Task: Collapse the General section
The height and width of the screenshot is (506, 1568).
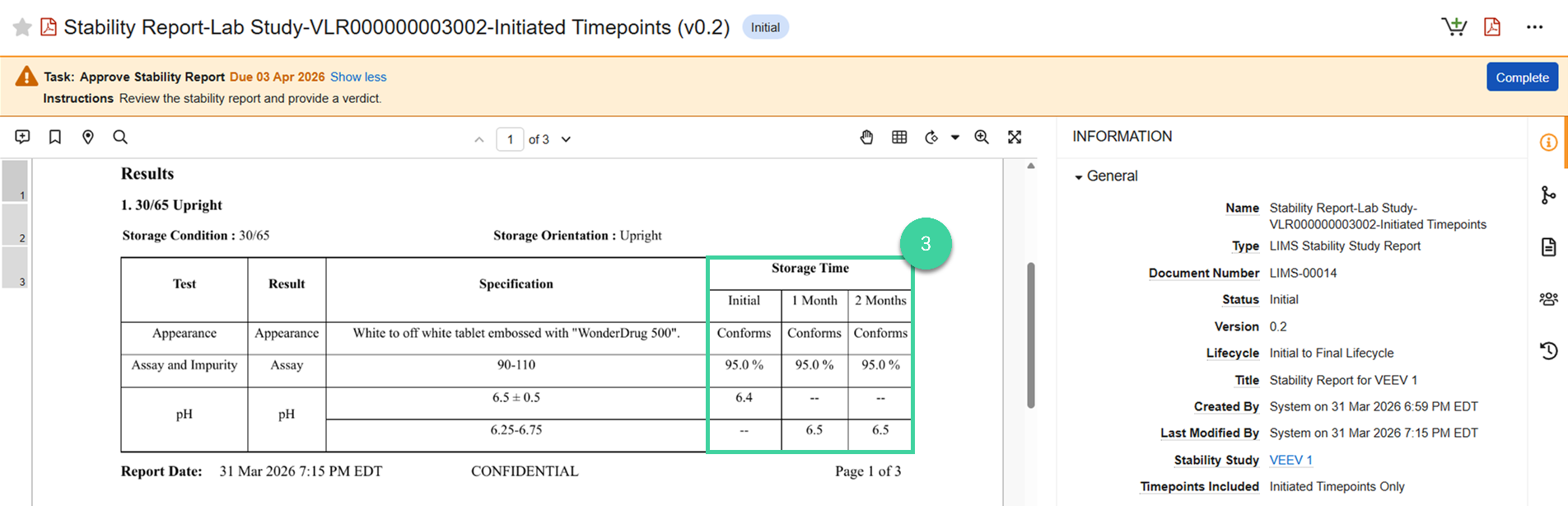Action: [1079, 177]
